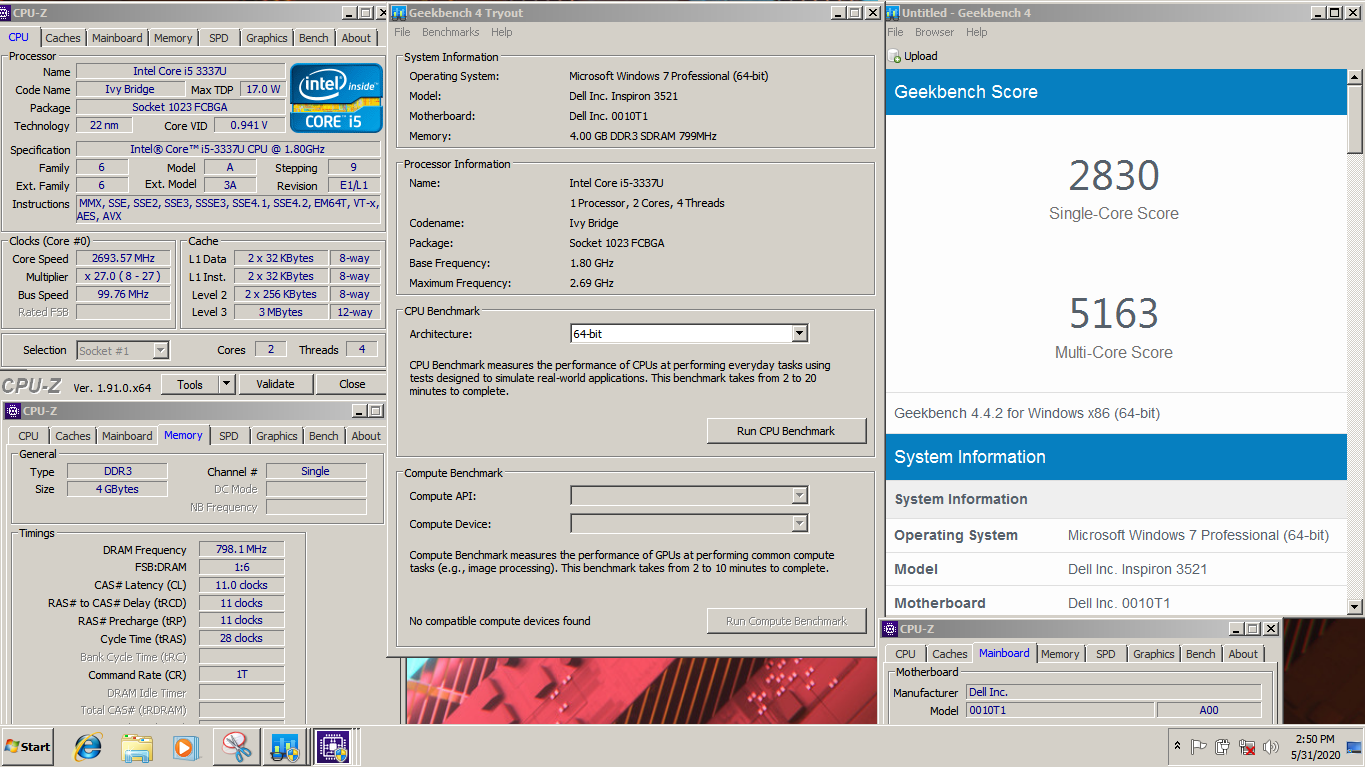Open Internet Explorer from the taskbar
Screen dimensions: 1365x767
(88, 747)
